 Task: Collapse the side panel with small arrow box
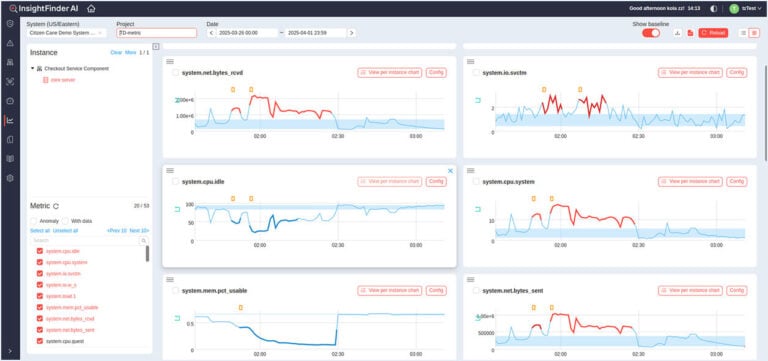tap(156, 47)
